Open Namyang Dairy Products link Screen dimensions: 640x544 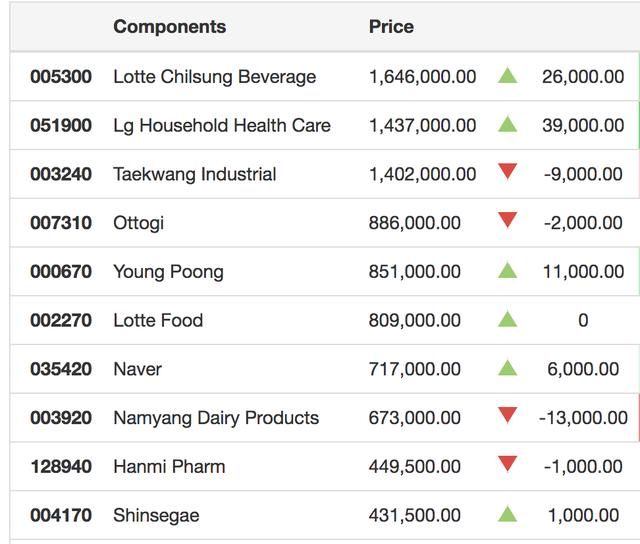(x=216, y=418)
